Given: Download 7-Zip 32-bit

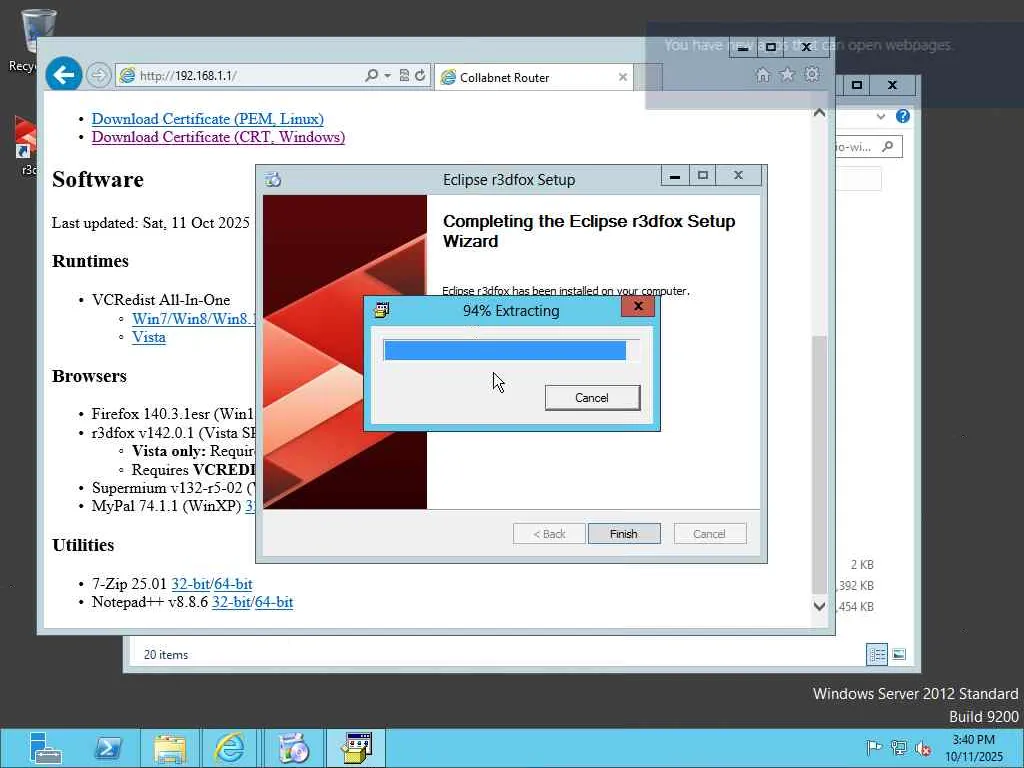Looking at the screenshot, I should point(191,584).
